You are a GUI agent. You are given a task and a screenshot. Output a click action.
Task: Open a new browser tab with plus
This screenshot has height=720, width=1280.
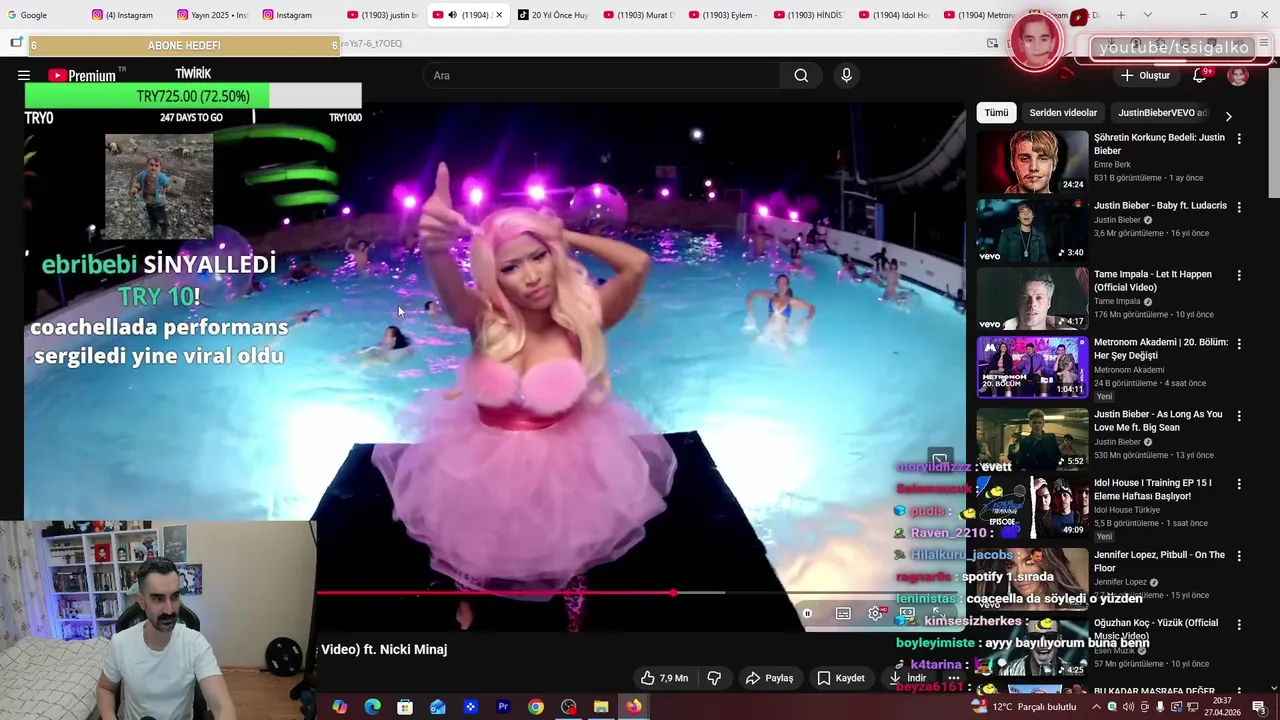[1121, 15]
